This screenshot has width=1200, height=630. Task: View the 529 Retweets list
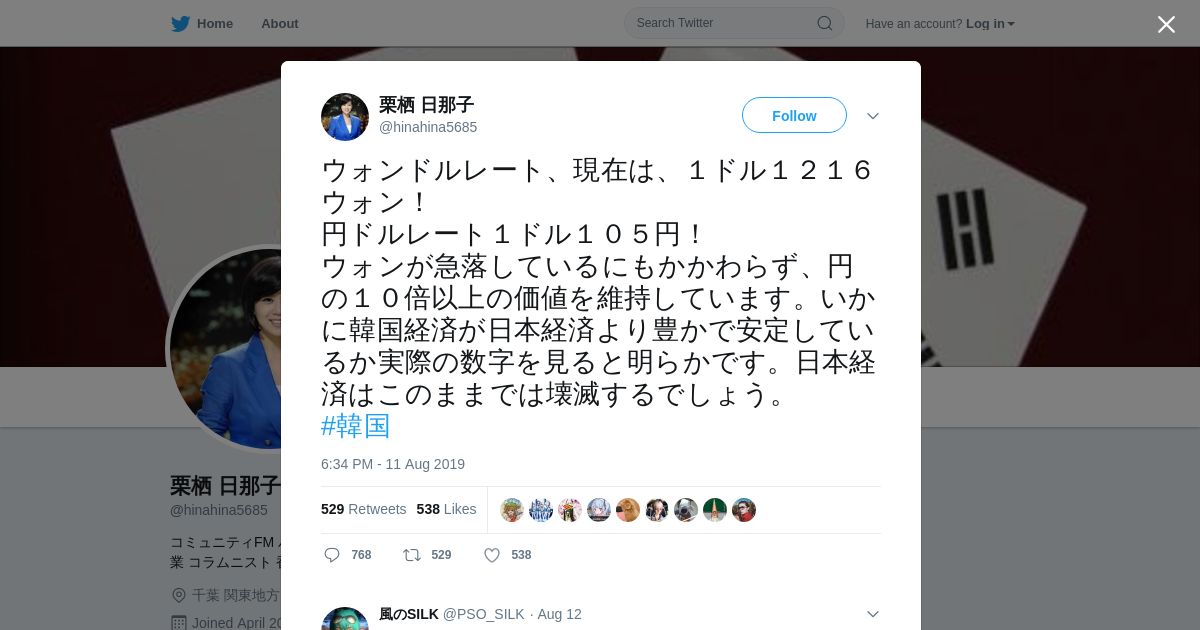(364, 509)
